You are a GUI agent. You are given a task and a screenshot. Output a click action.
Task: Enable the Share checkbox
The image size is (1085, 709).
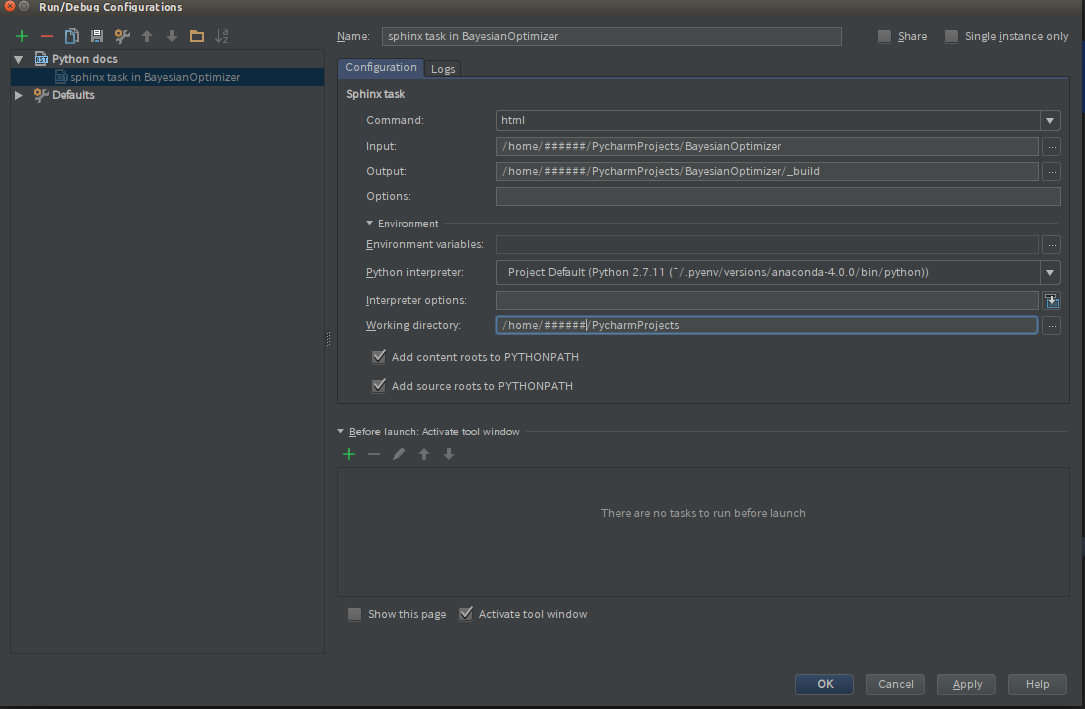(884, 35)
